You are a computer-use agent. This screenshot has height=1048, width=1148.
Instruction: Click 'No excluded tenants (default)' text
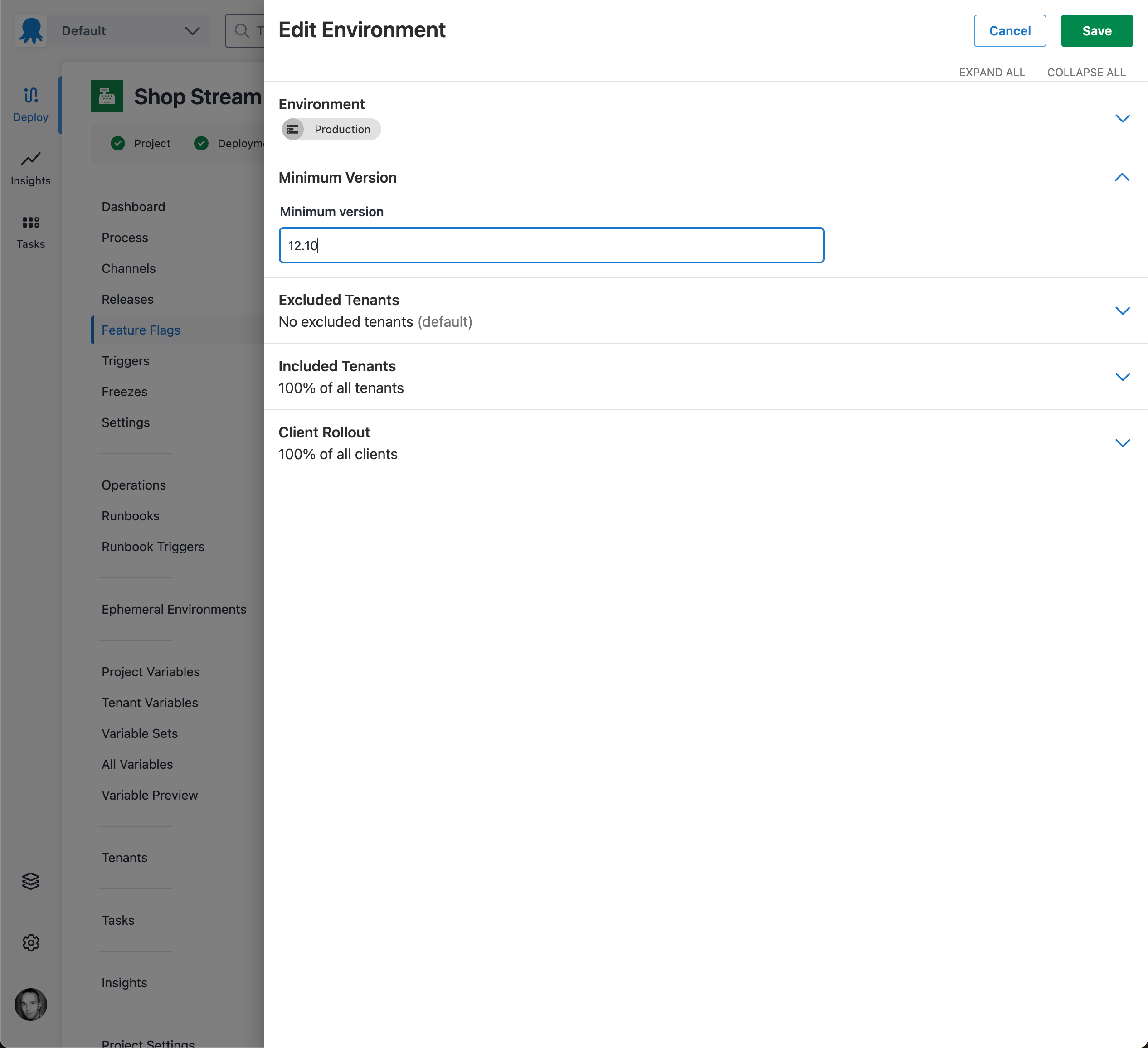(375, 322)
